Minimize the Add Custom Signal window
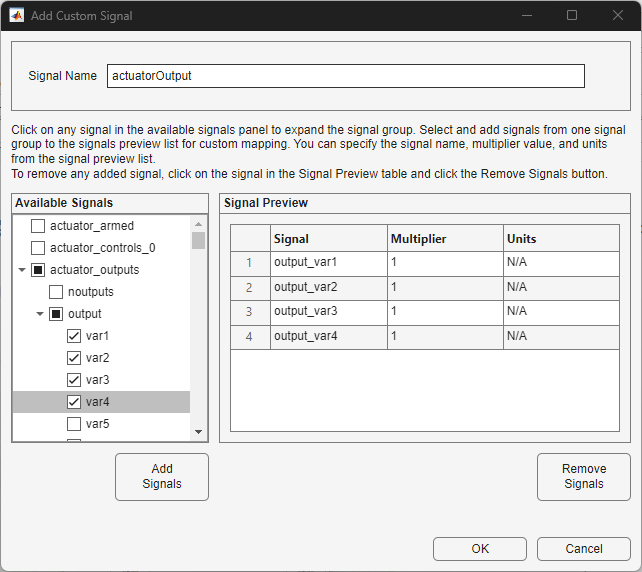 (x=527, y=16)
